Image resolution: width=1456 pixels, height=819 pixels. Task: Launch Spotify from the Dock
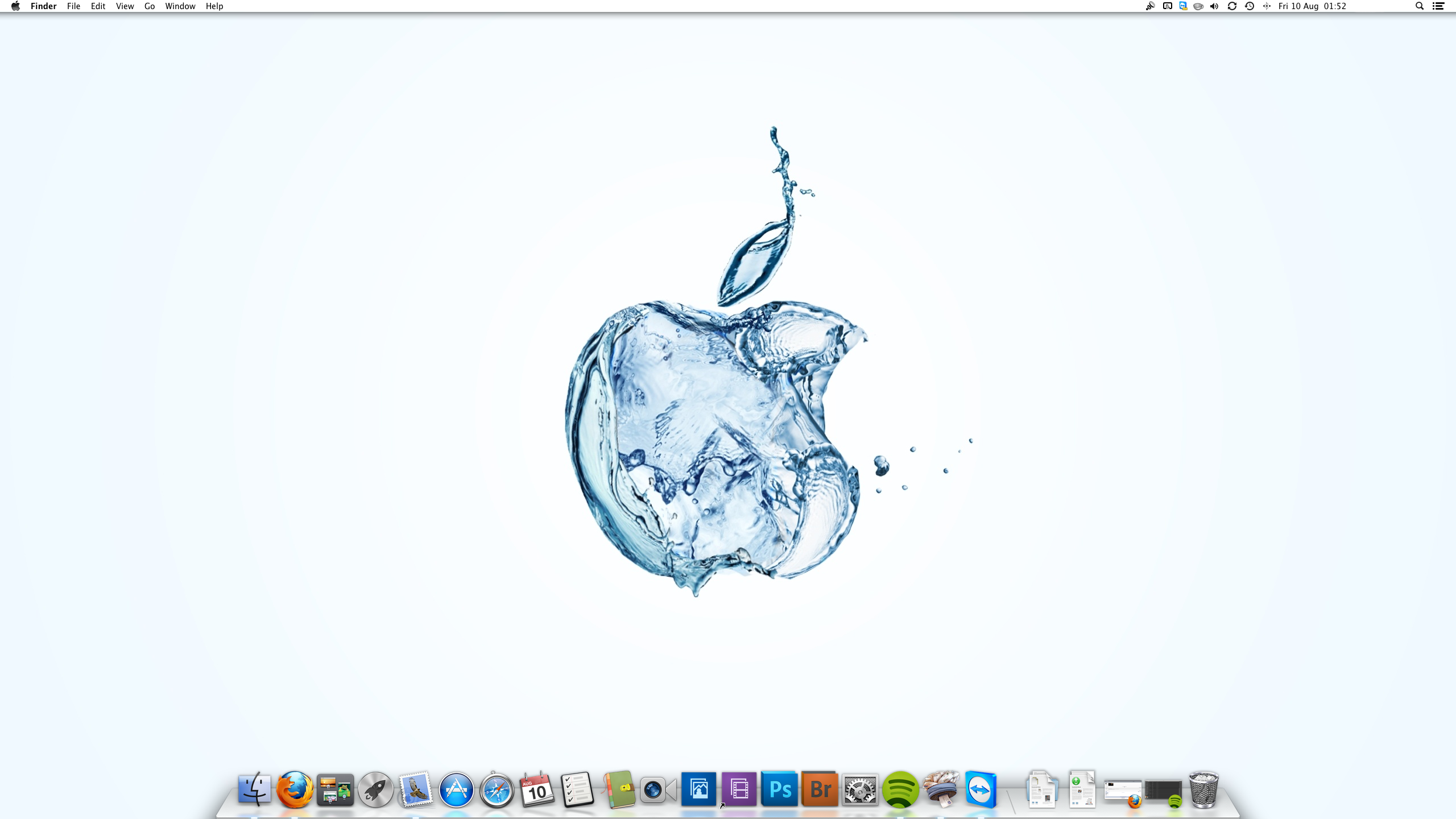point(901,790)
